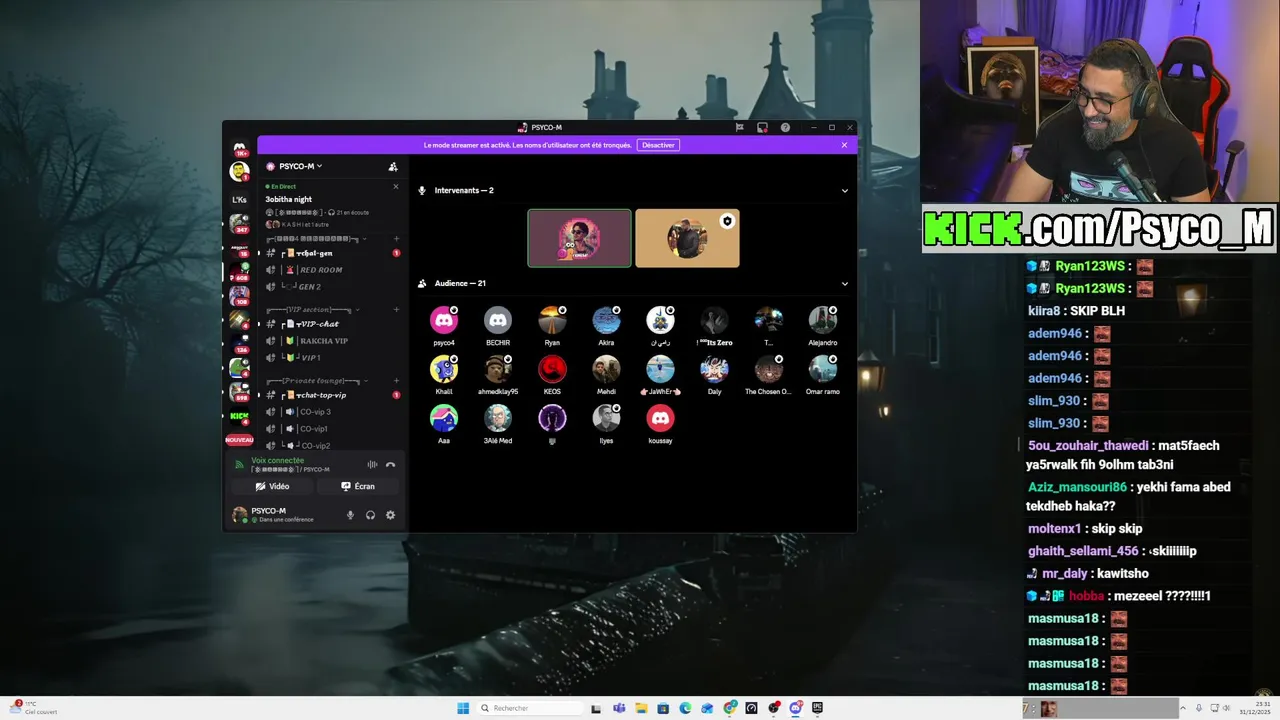Open BECHIR audience member avatar
The width and height of the screenshot is (1280, 720).
click(x=498, y=320)
